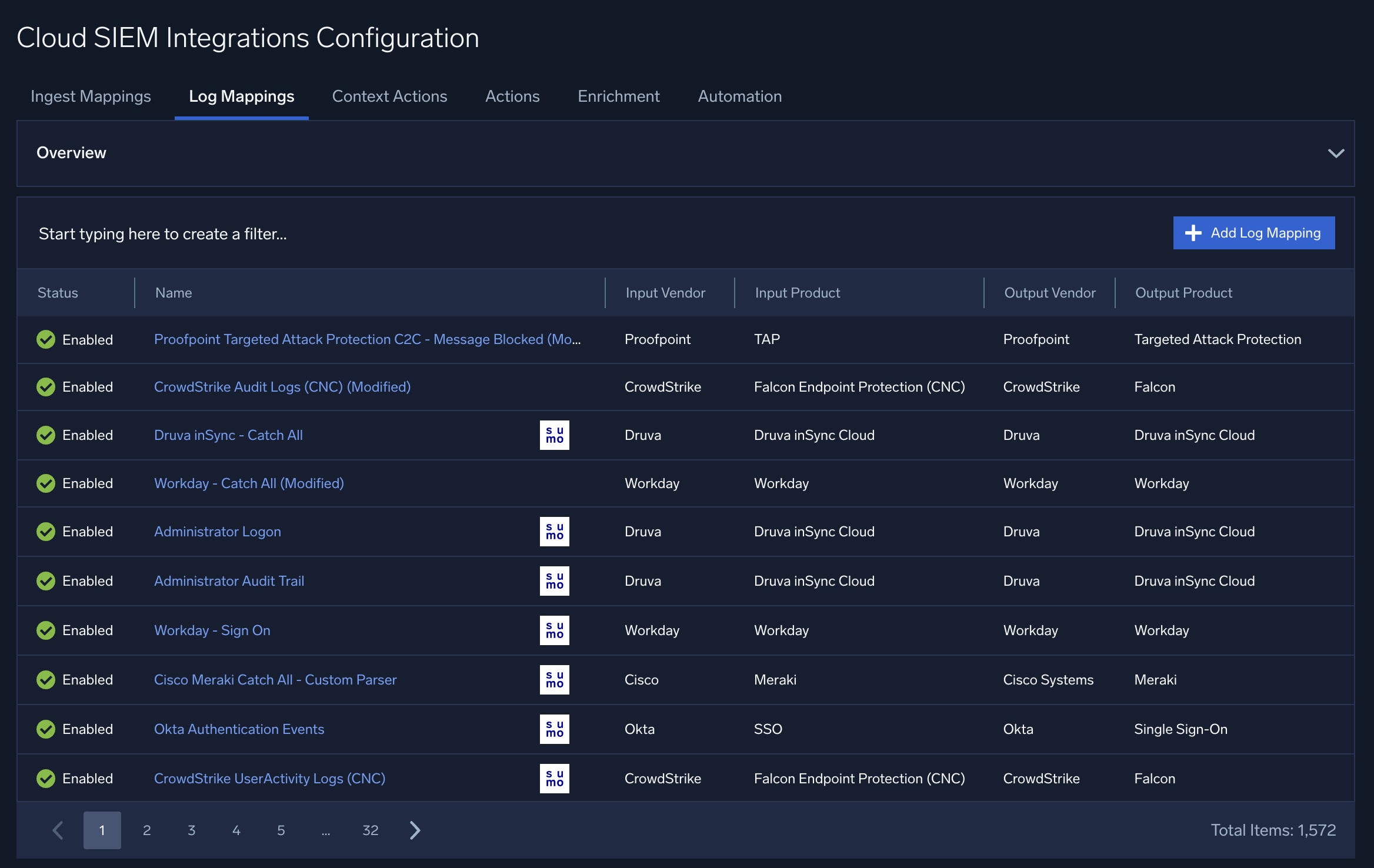
Task: Open the Druva inSync - Catch All mapping
Action: (x=228, y=435)
